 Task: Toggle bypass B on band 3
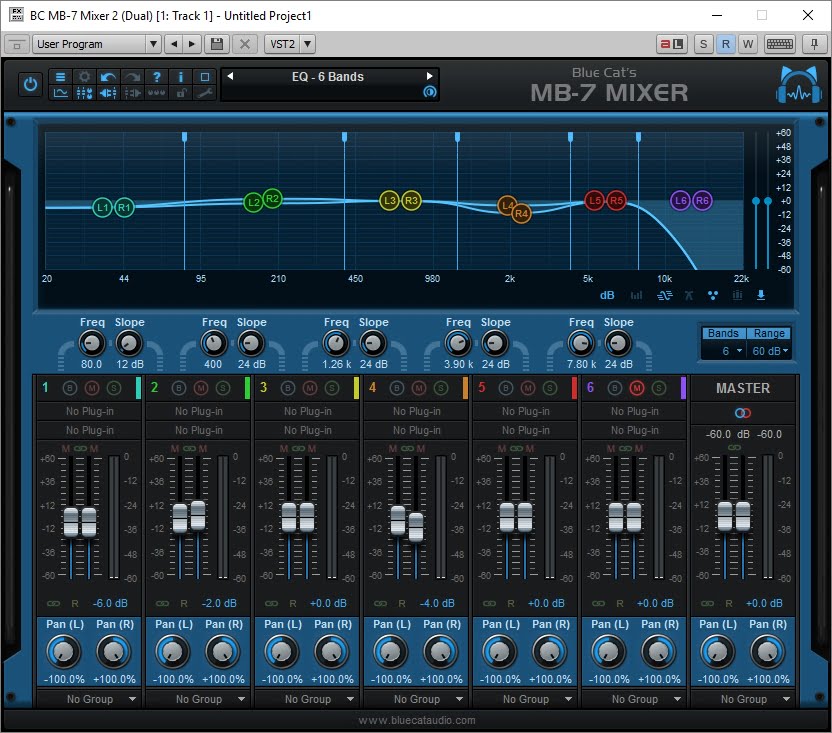[x=288, y=388]
